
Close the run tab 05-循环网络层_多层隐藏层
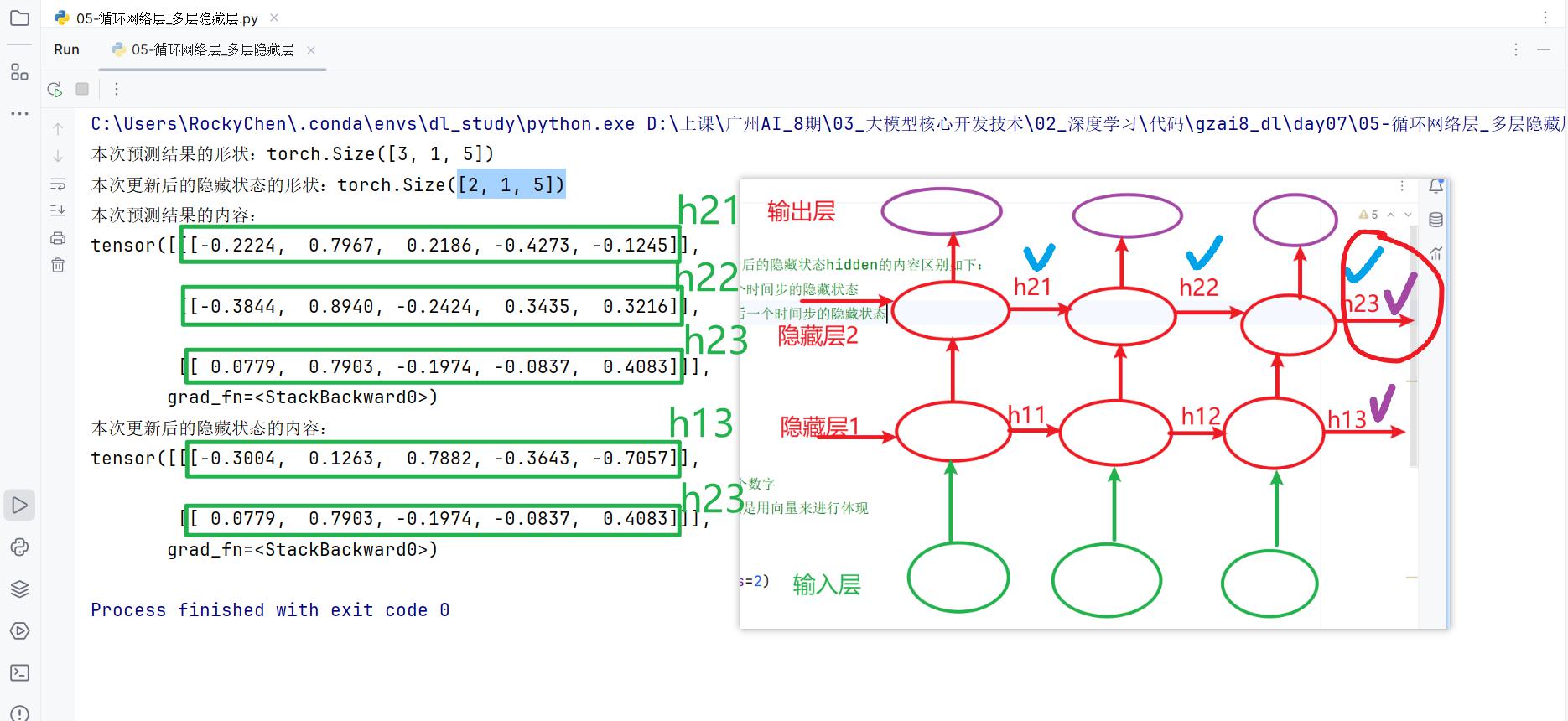311,50
